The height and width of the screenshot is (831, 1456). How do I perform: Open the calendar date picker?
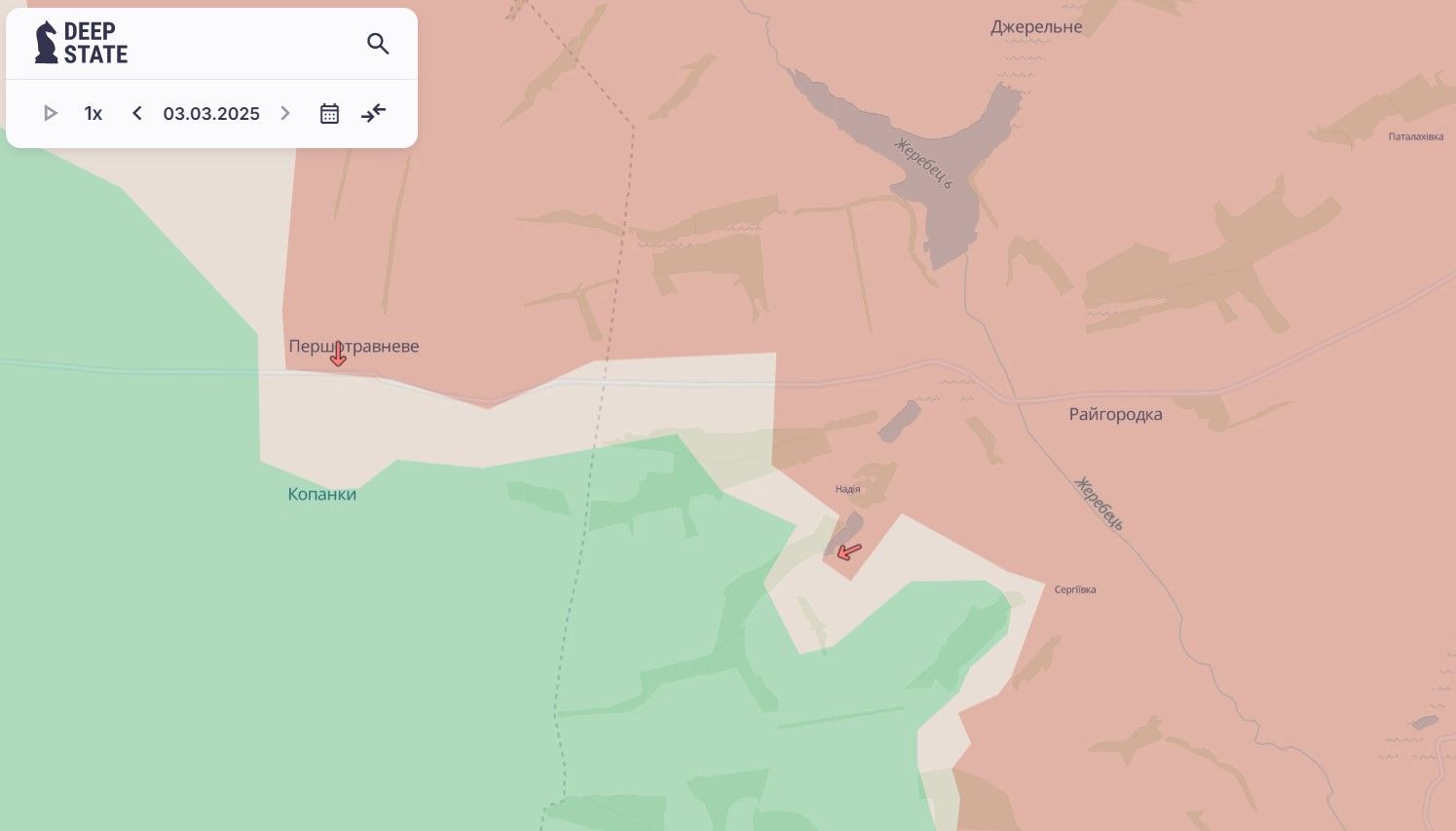[329, 114]
